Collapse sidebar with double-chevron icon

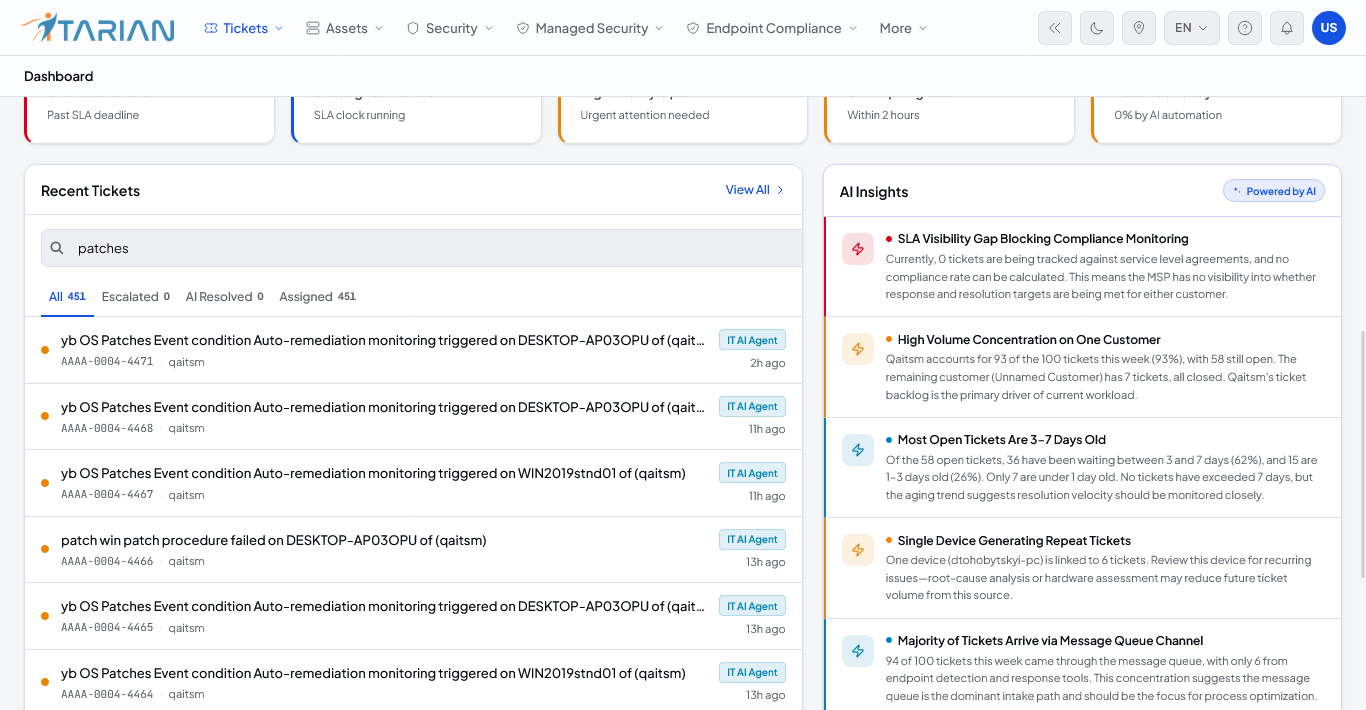(x=1055, y=28)
